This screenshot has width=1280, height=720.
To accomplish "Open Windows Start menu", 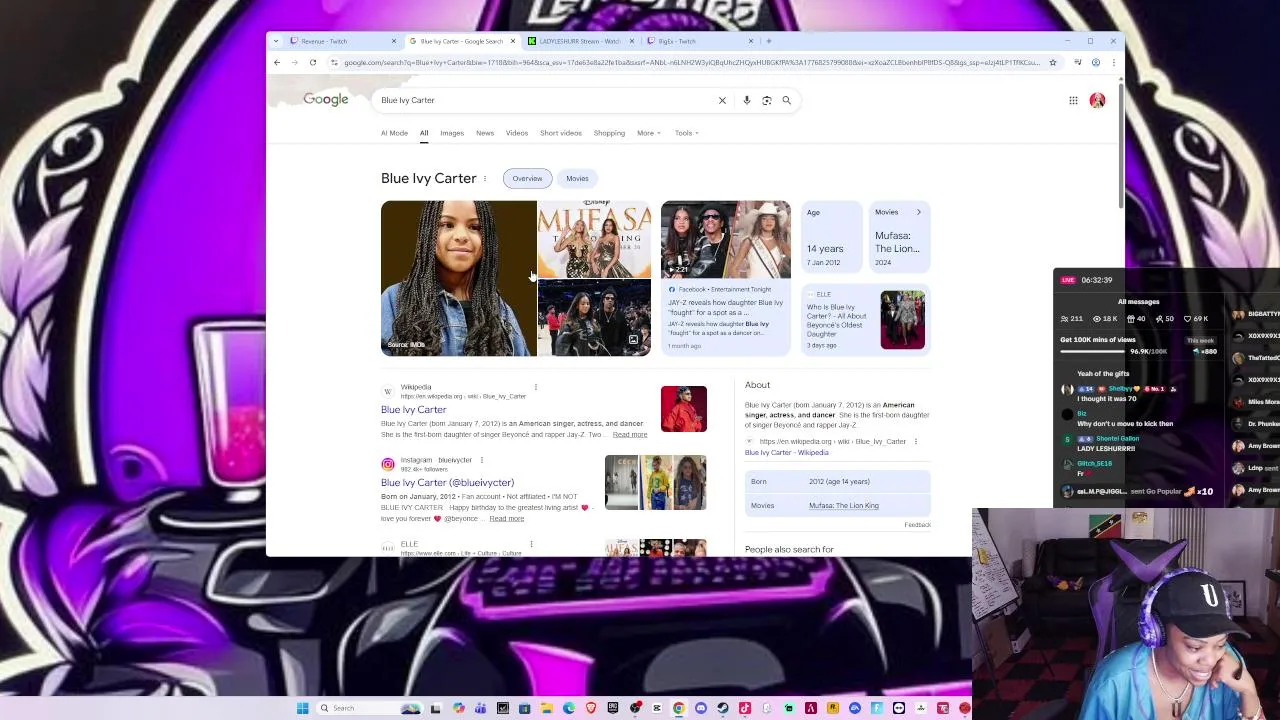I will tap(302, 708).
